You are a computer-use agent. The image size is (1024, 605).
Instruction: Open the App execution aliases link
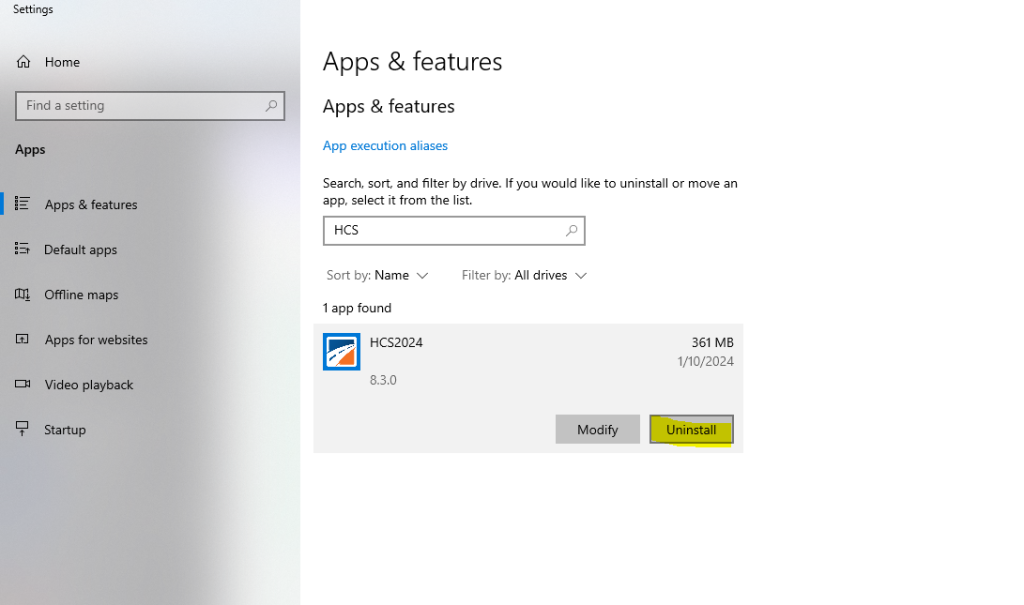pos(385,146)
